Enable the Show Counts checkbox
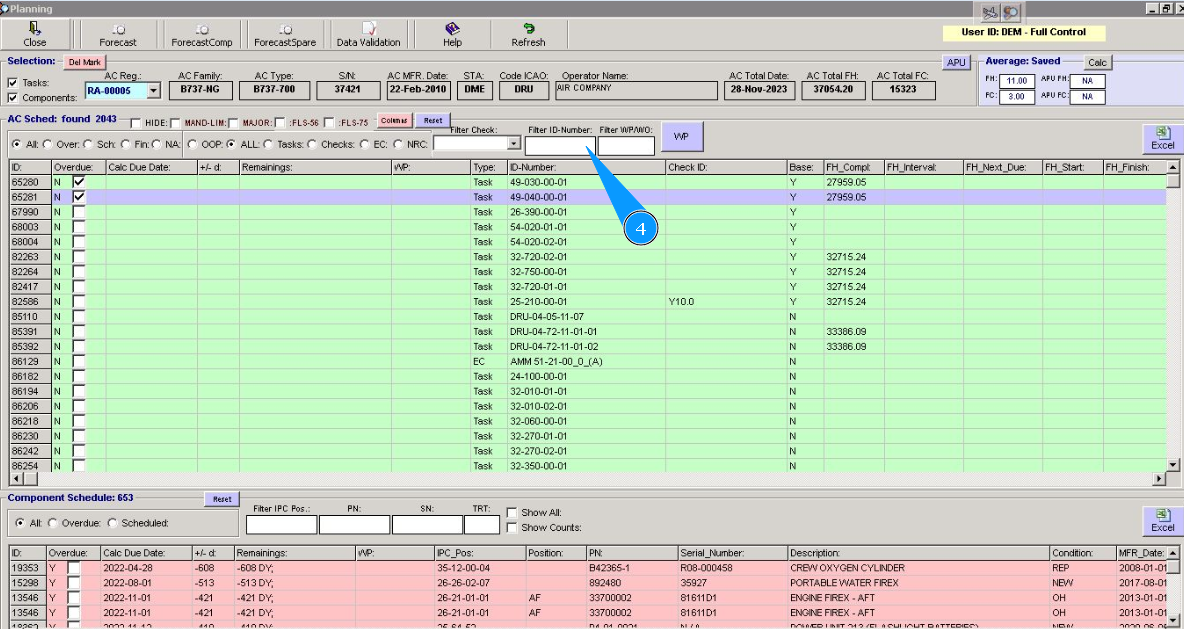Viewport: 1184px width, 630px height. [x=512, y=528]
